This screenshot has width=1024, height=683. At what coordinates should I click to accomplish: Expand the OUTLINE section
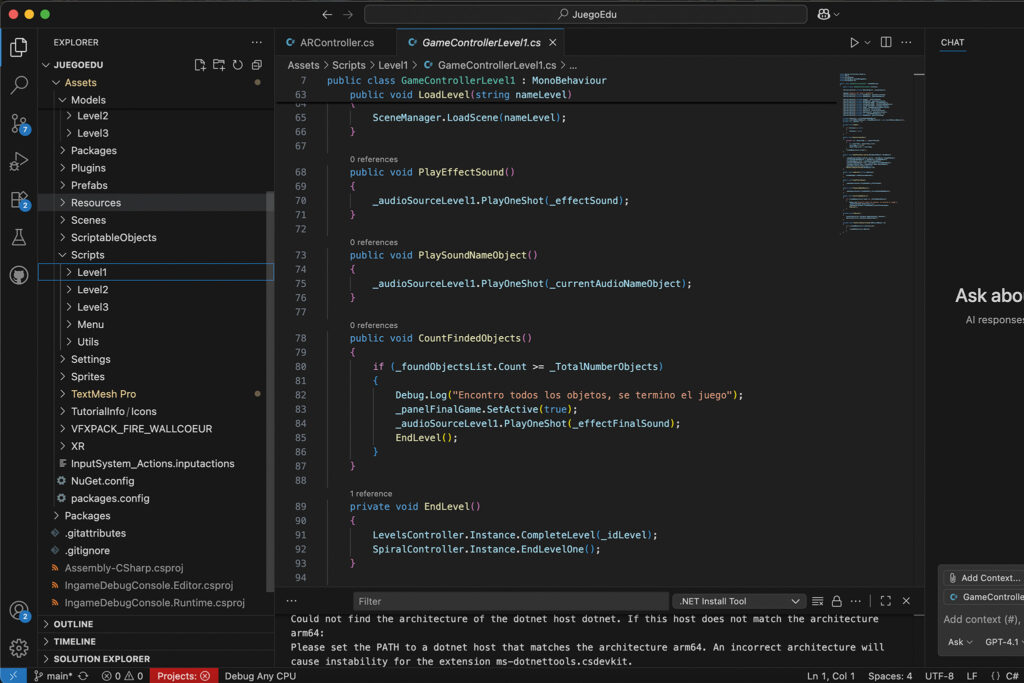coord(73,624)
